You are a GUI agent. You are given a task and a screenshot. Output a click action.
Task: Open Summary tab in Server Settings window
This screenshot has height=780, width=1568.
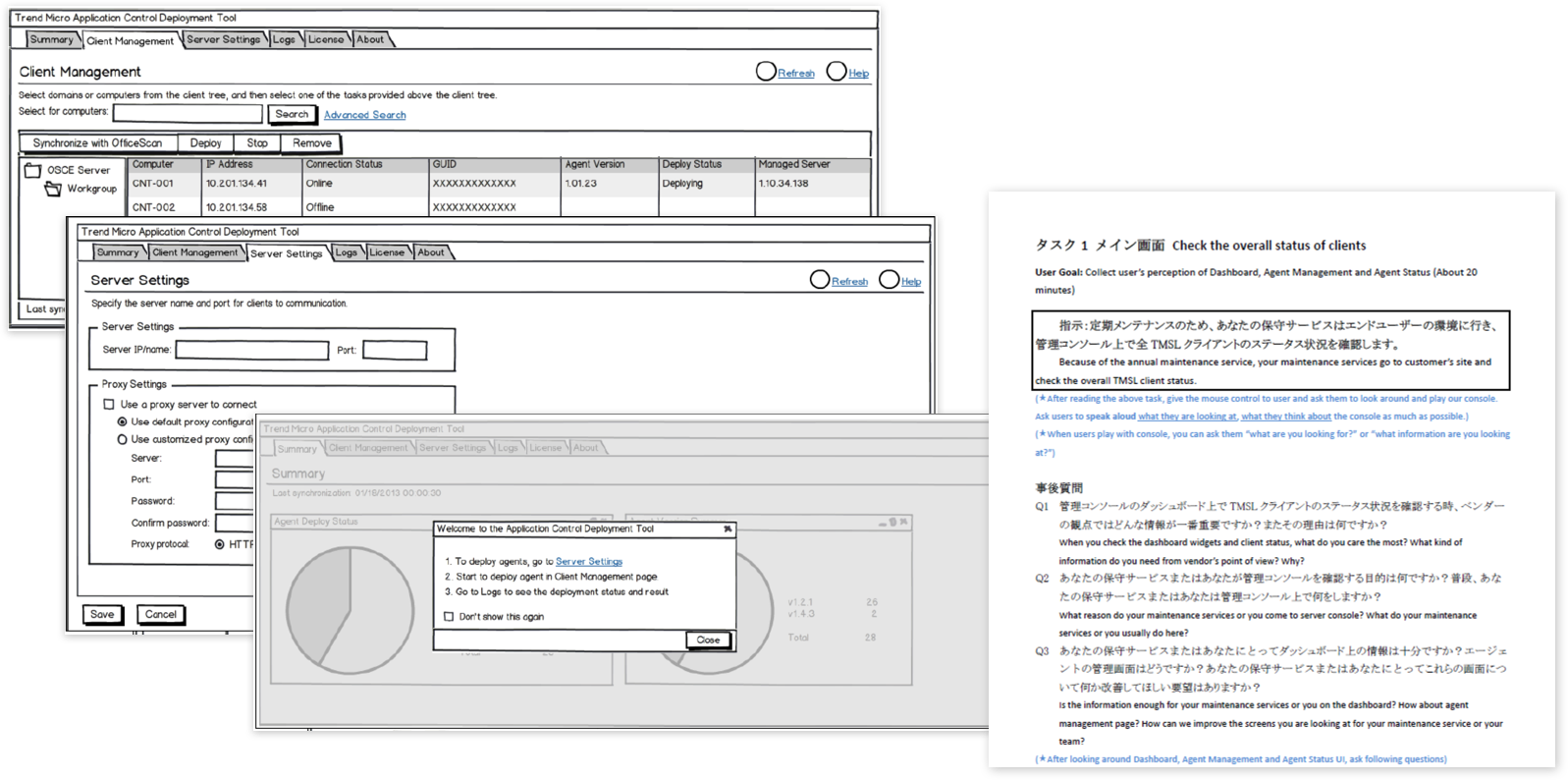(x=117, y=252)
